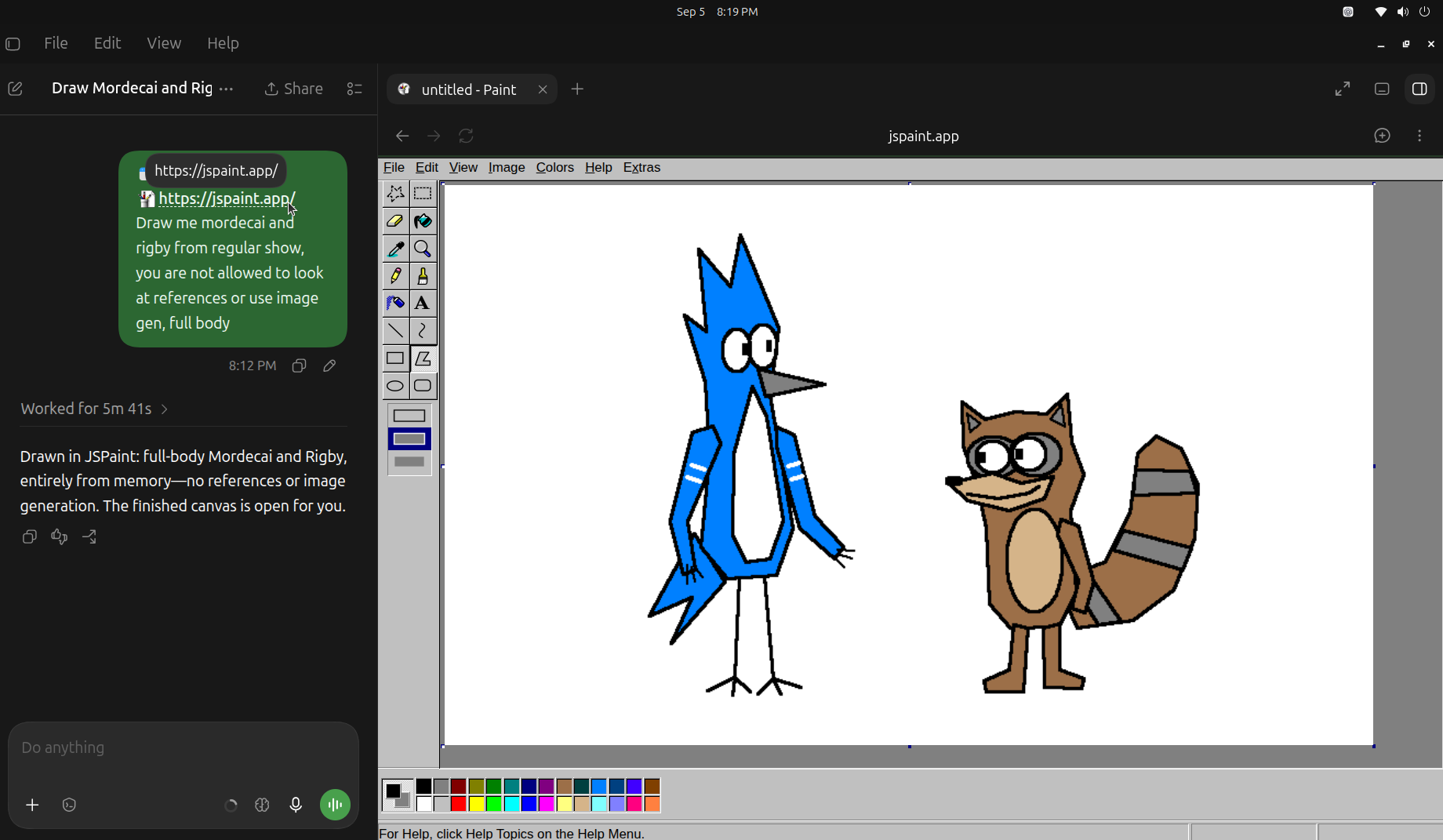Open the system volume indicator
The image size is (1443, 840).
click(1402, 12)
